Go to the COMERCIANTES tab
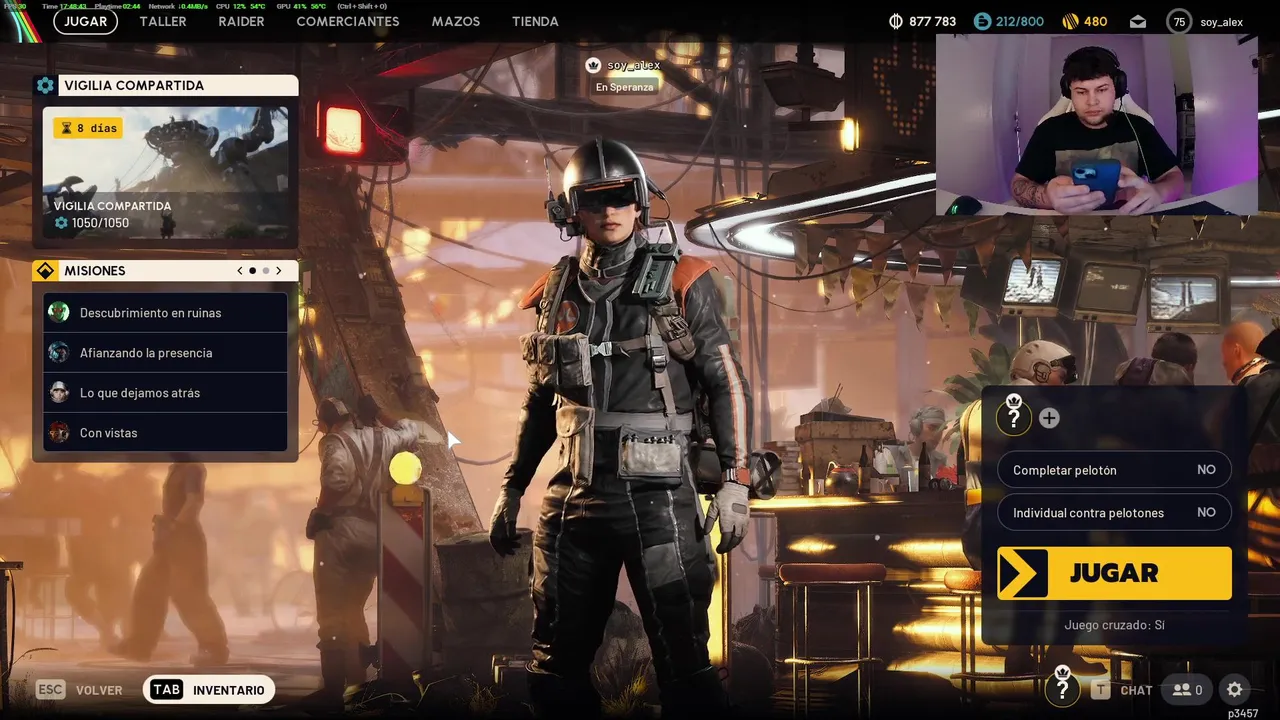This screenshot has width=1280, height=720. 348,21
